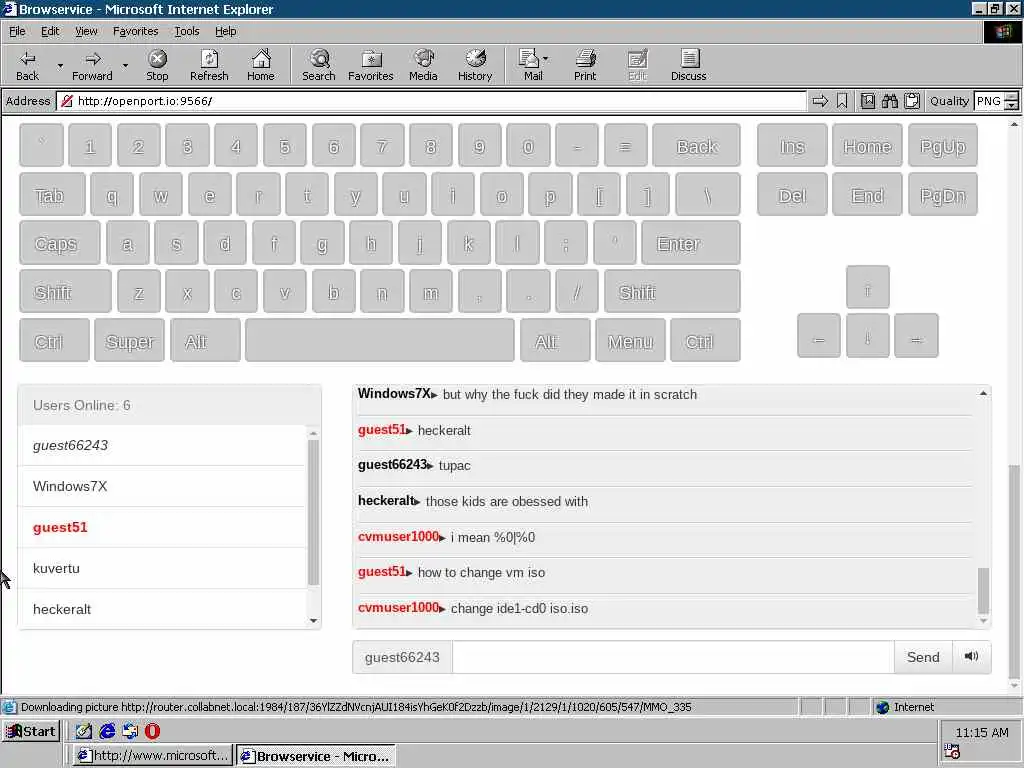Open the Search toolbar pane
This screenshot has width=1024, height=768.
coord(319,65)
